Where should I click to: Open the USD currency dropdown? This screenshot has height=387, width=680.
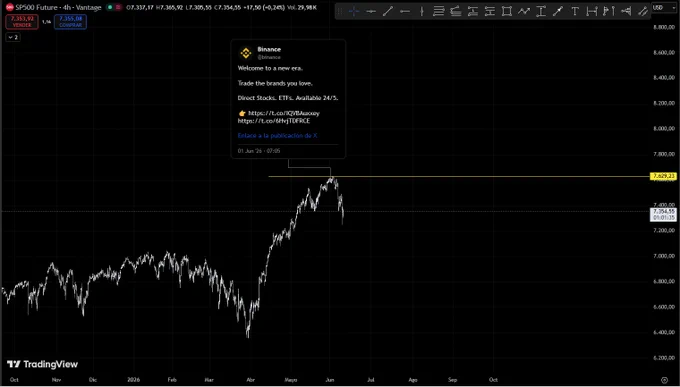664,8
